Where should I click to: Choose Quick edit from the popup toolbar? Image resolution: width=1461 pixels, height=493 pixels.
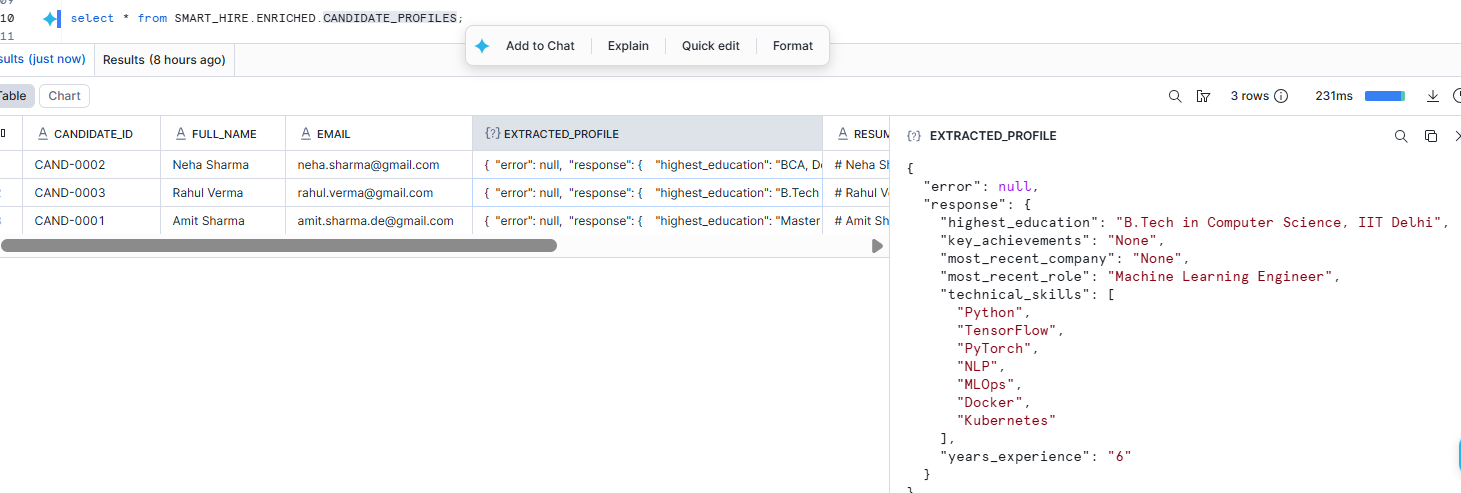point(710,46)
